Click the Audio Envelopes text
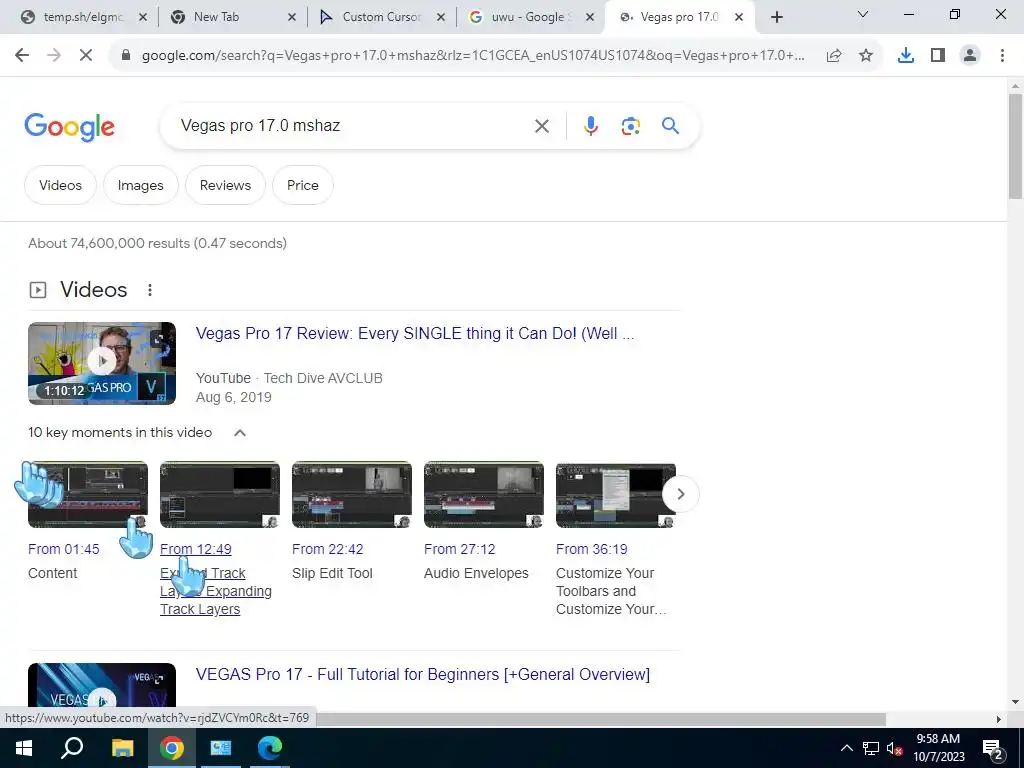The width and height of the screenshot is (1024, 768). pos(476,573)
